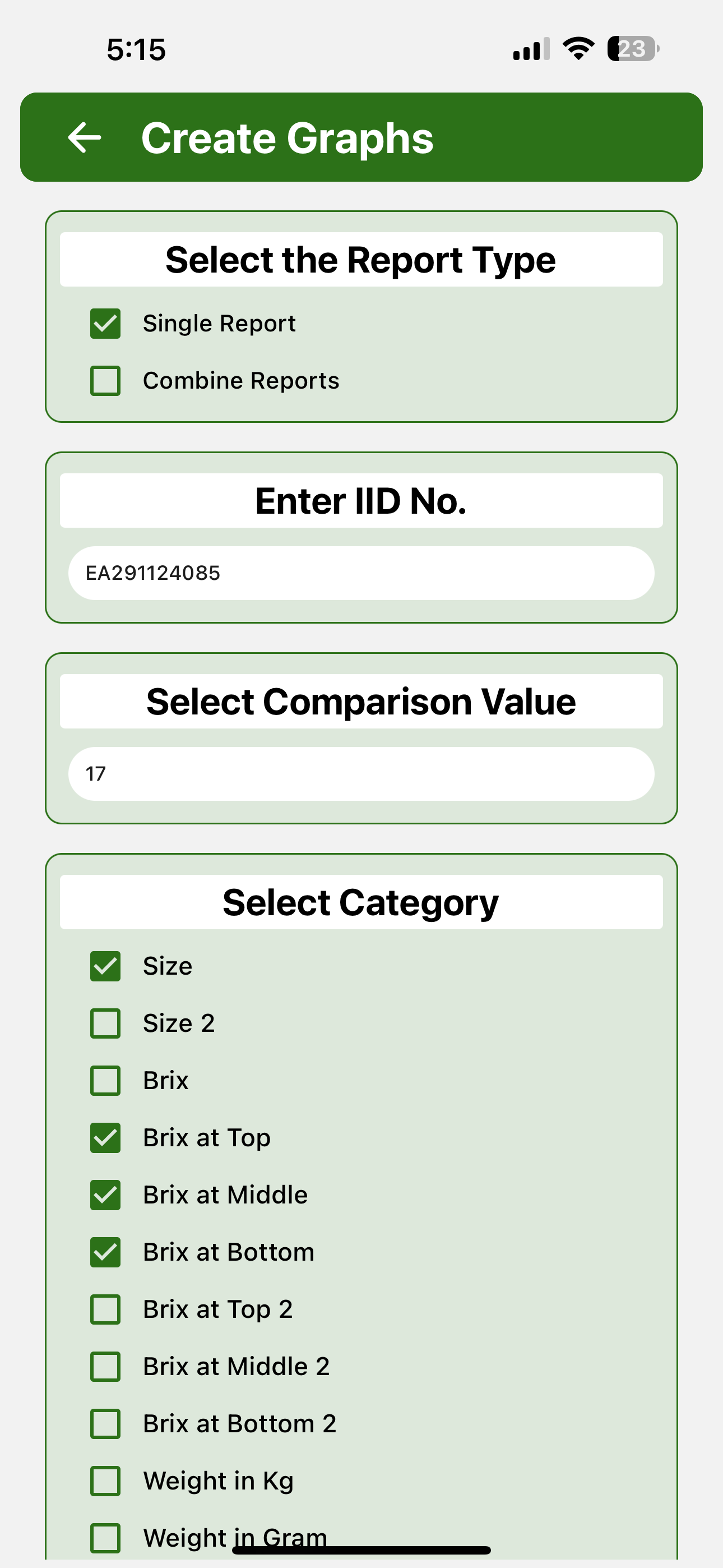723x1568 pixels.
Task: Check the Brix at Top 2 box
Action: point(105,1309)
